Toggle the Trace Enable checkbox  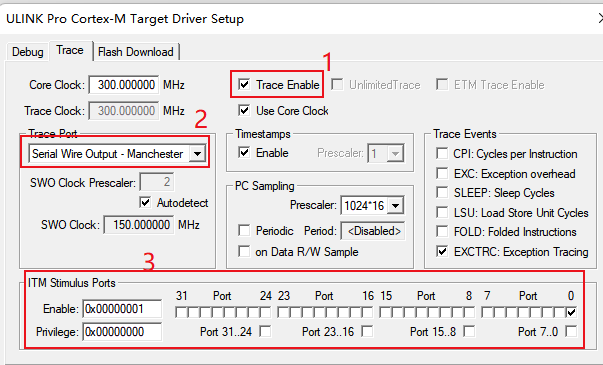tap(244, 84)
